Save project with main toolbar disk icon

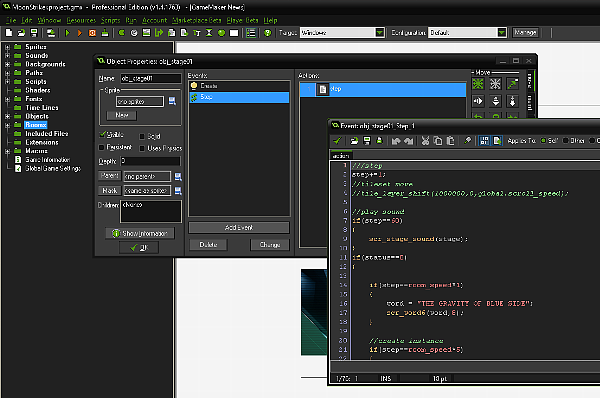point(34,33)
